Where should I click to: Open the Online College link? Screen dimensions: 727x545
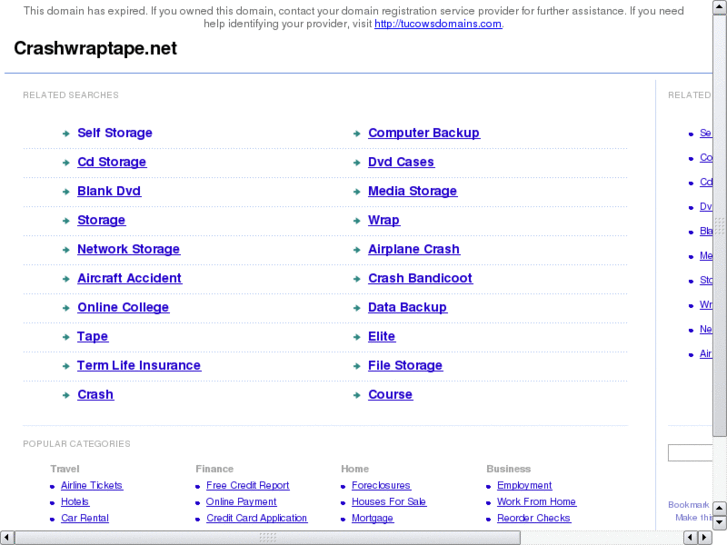[123, 308]
